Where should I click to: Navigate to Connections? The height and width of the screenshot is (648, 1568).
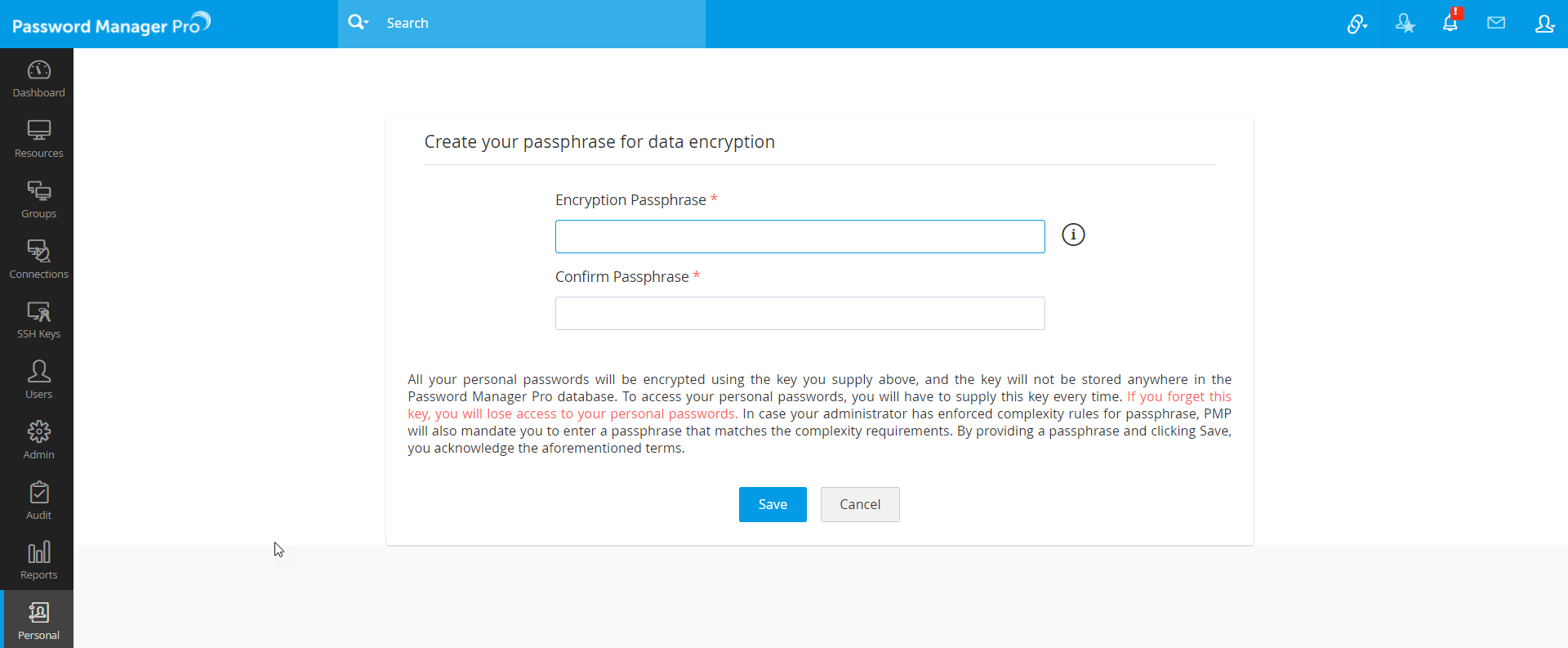click(x=38, y=260)
